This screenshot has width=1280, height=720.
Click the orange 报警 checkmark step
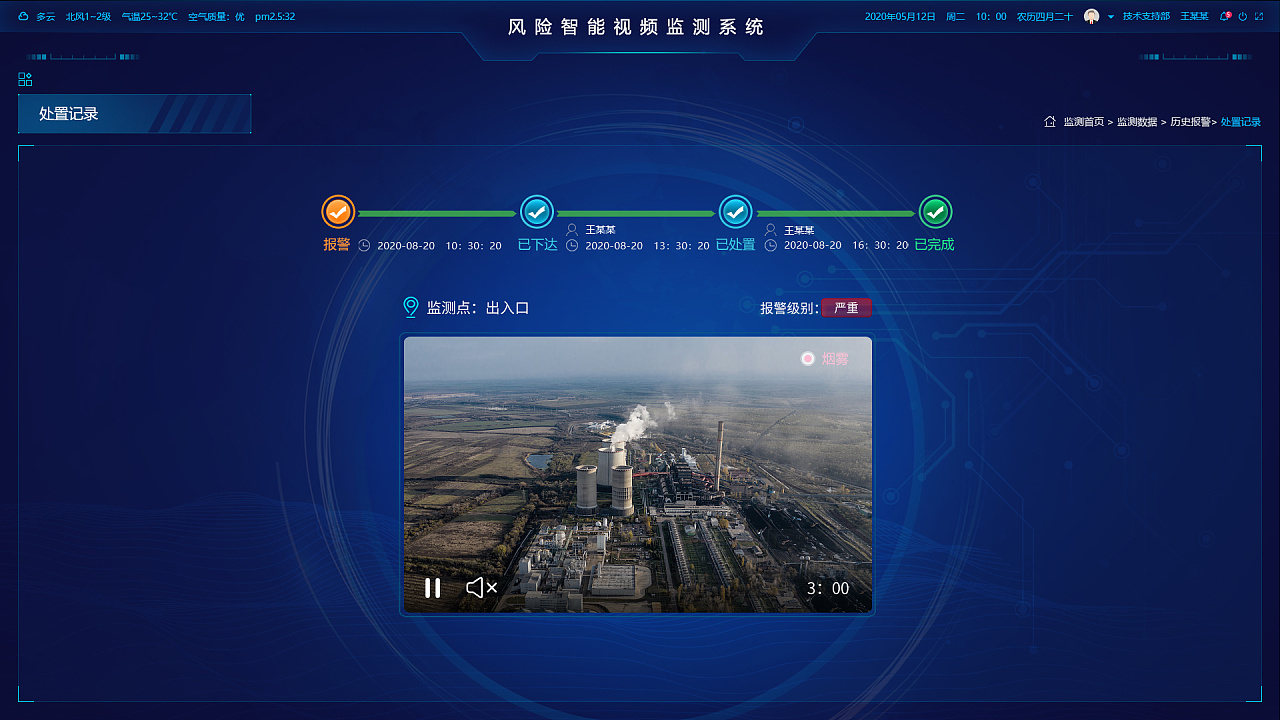pos(337,212)
